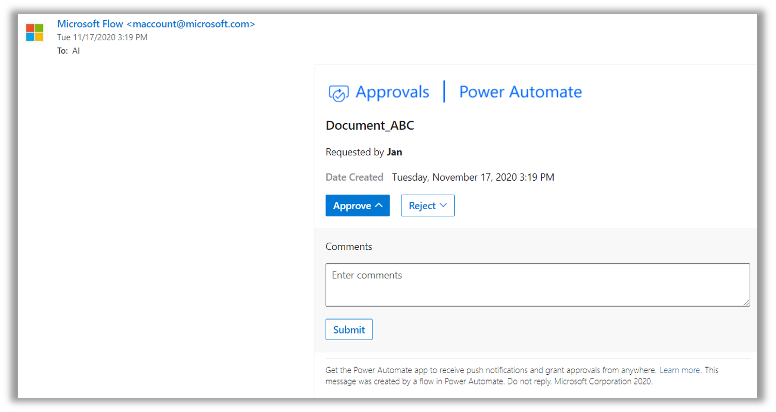This screenshot has height=412, width=776.
Task: Click the Comments label
Action: (348, 247)
